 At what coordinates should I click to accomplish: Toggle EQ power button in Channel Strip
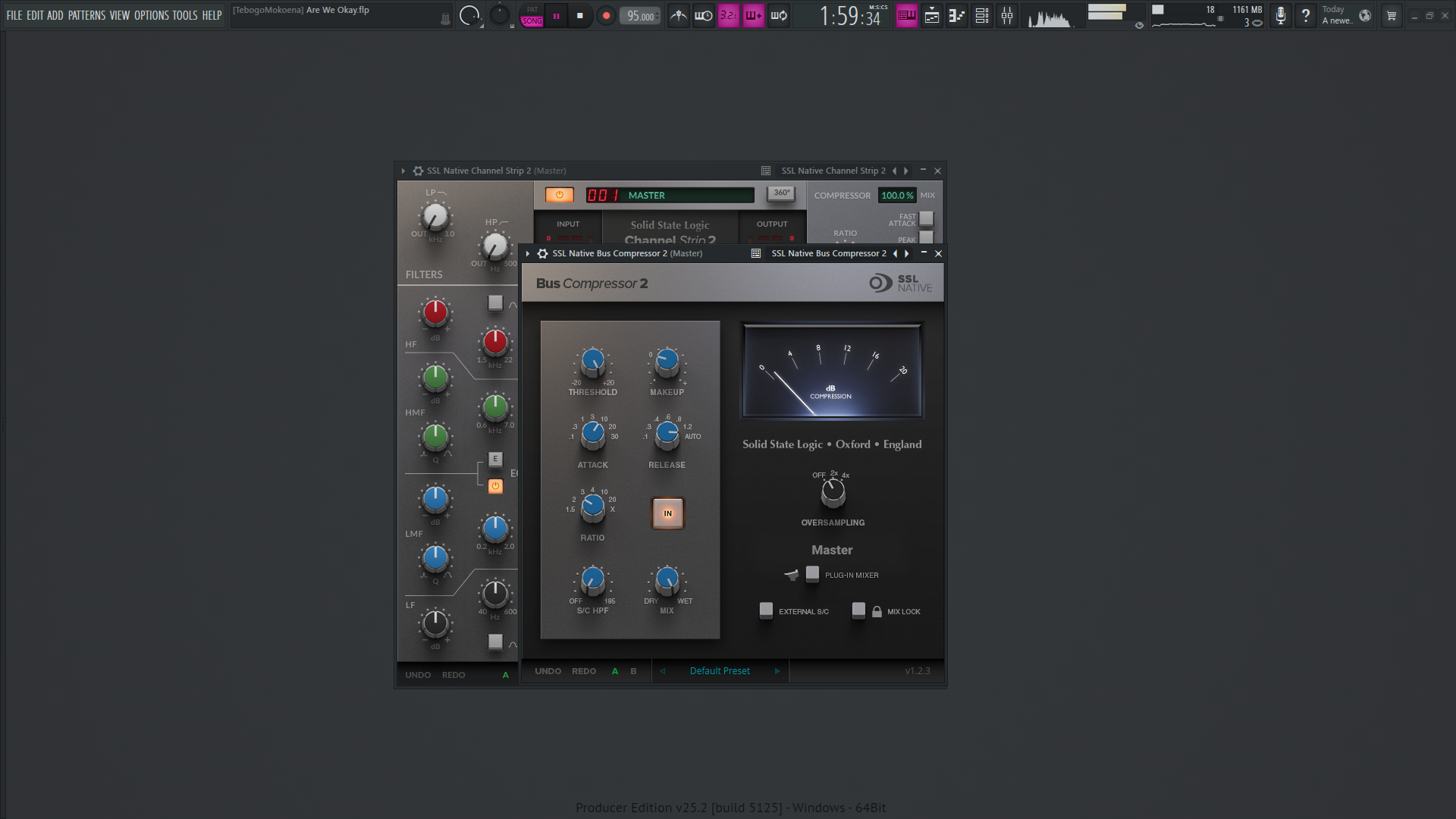coord(495,486)
